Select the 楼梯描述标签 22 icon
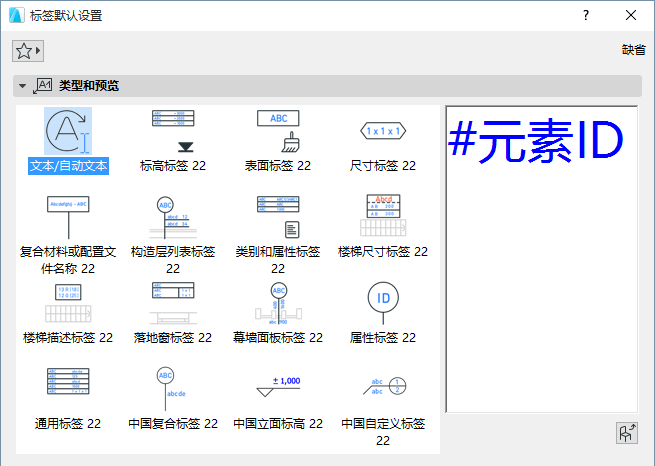The width and height of the screenshot is (655, 466). (x=68, y=303)
